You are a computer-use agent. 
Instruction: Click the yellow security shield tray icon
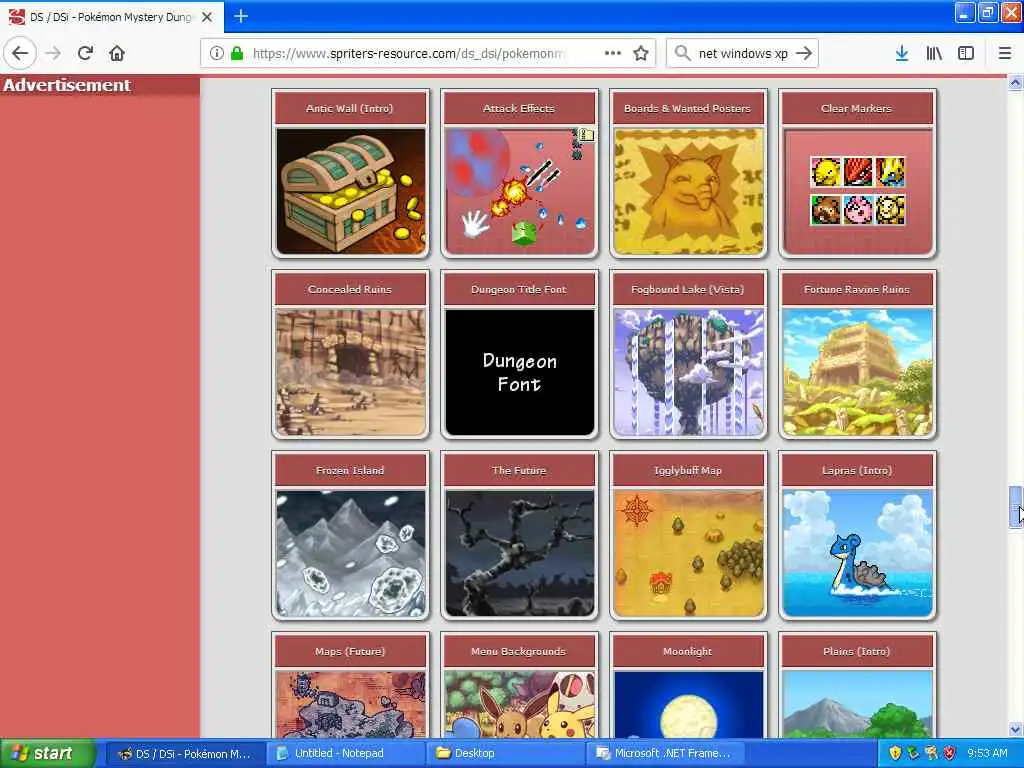coord(895,753)
